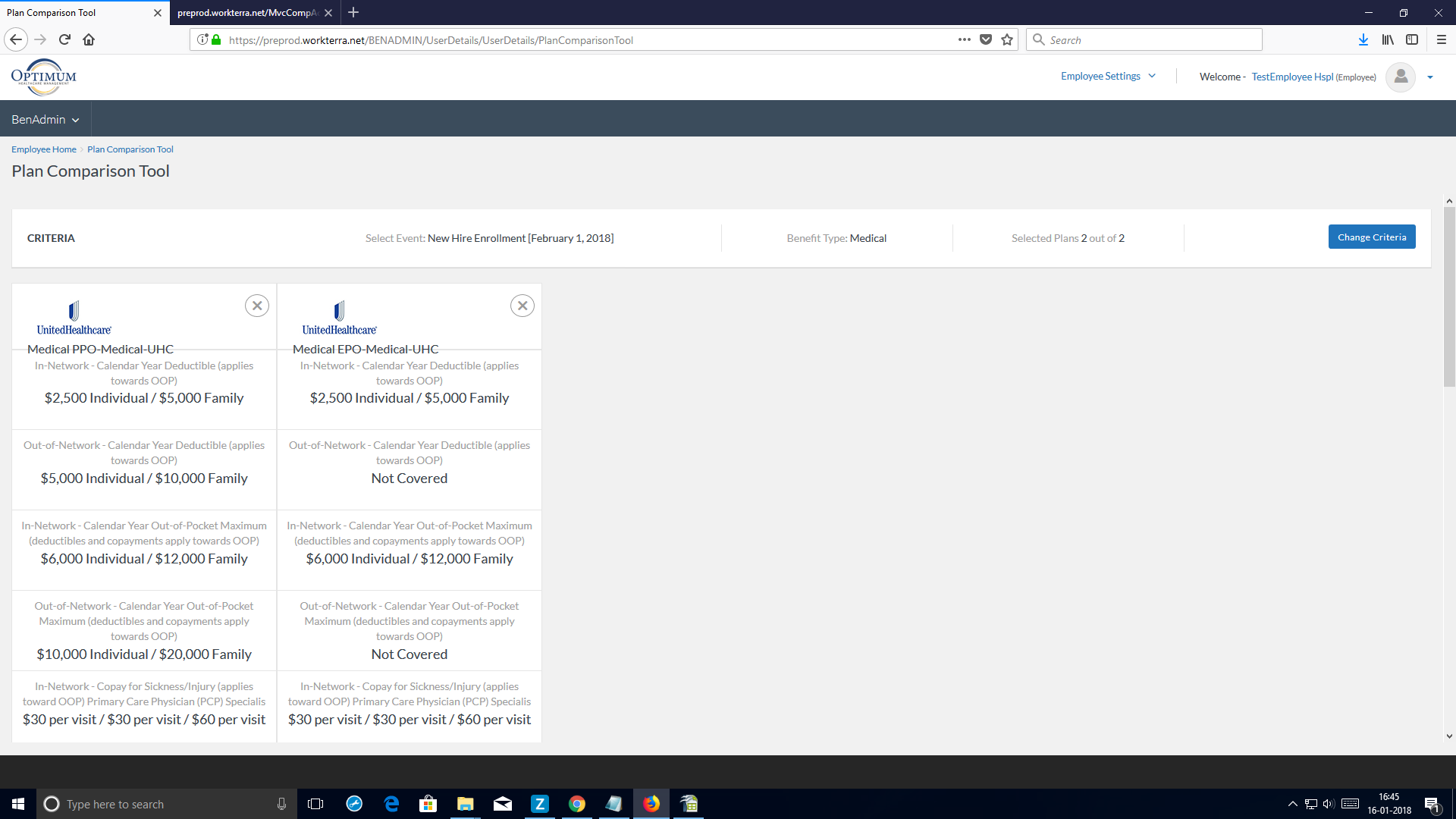This screenshot has height=819, width=1456.
Task: Click the UnitedHealthcare logo on the PPO plan
Action: point(74,316)
